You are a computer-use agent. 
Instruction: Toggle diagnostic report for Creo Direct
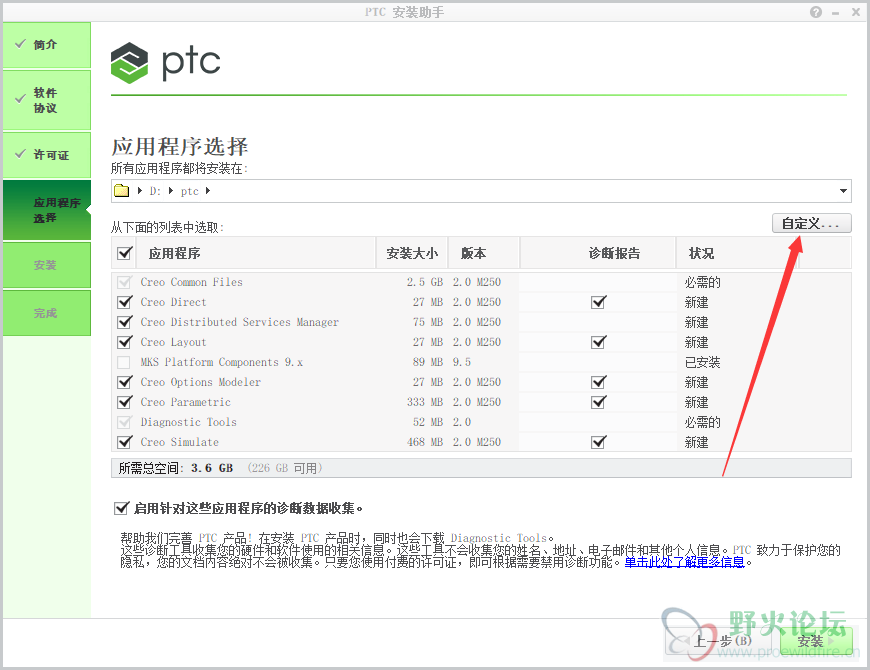(x=599, y=302)
